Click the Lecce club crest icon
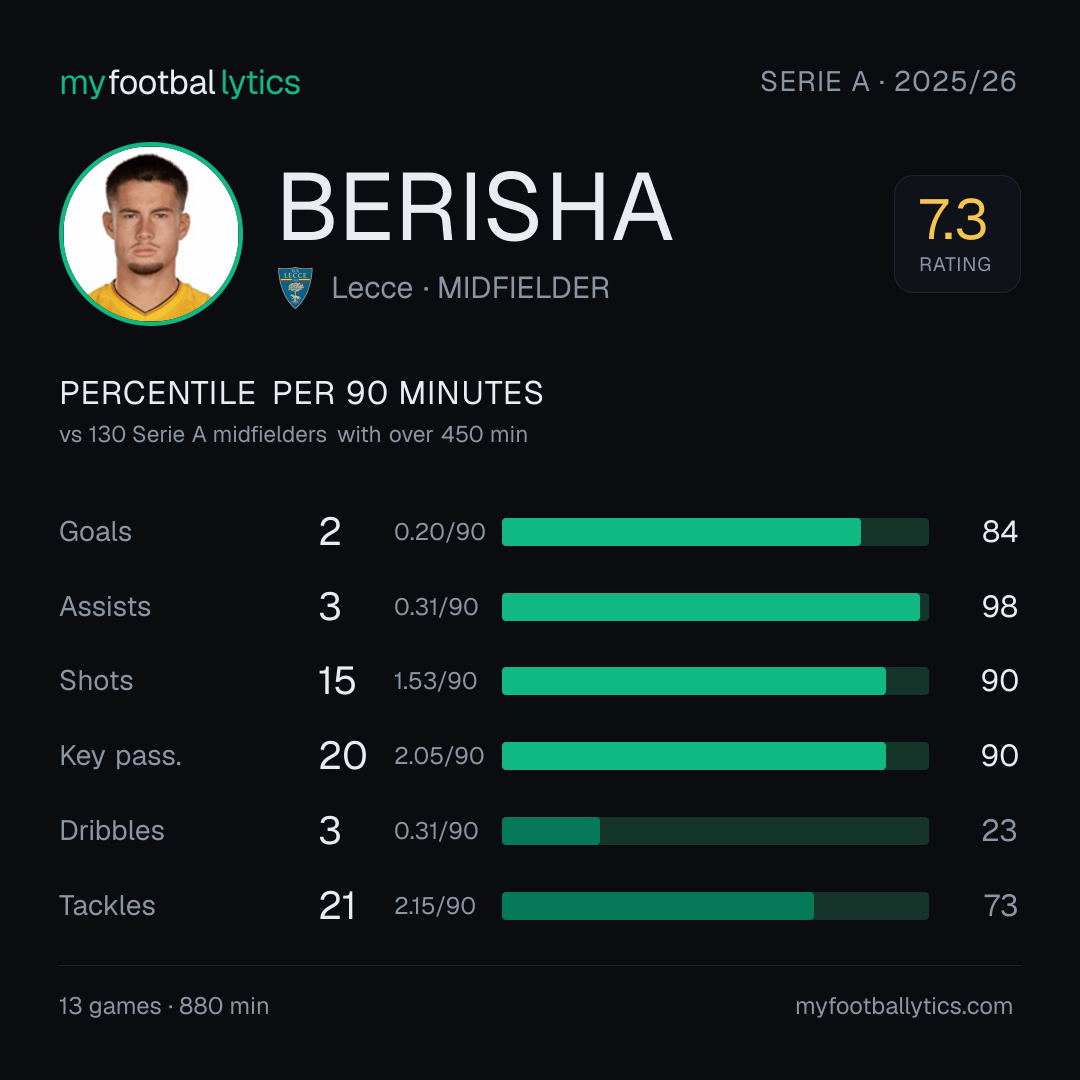The image size is (1080, 1080). (x=295, y=288)
